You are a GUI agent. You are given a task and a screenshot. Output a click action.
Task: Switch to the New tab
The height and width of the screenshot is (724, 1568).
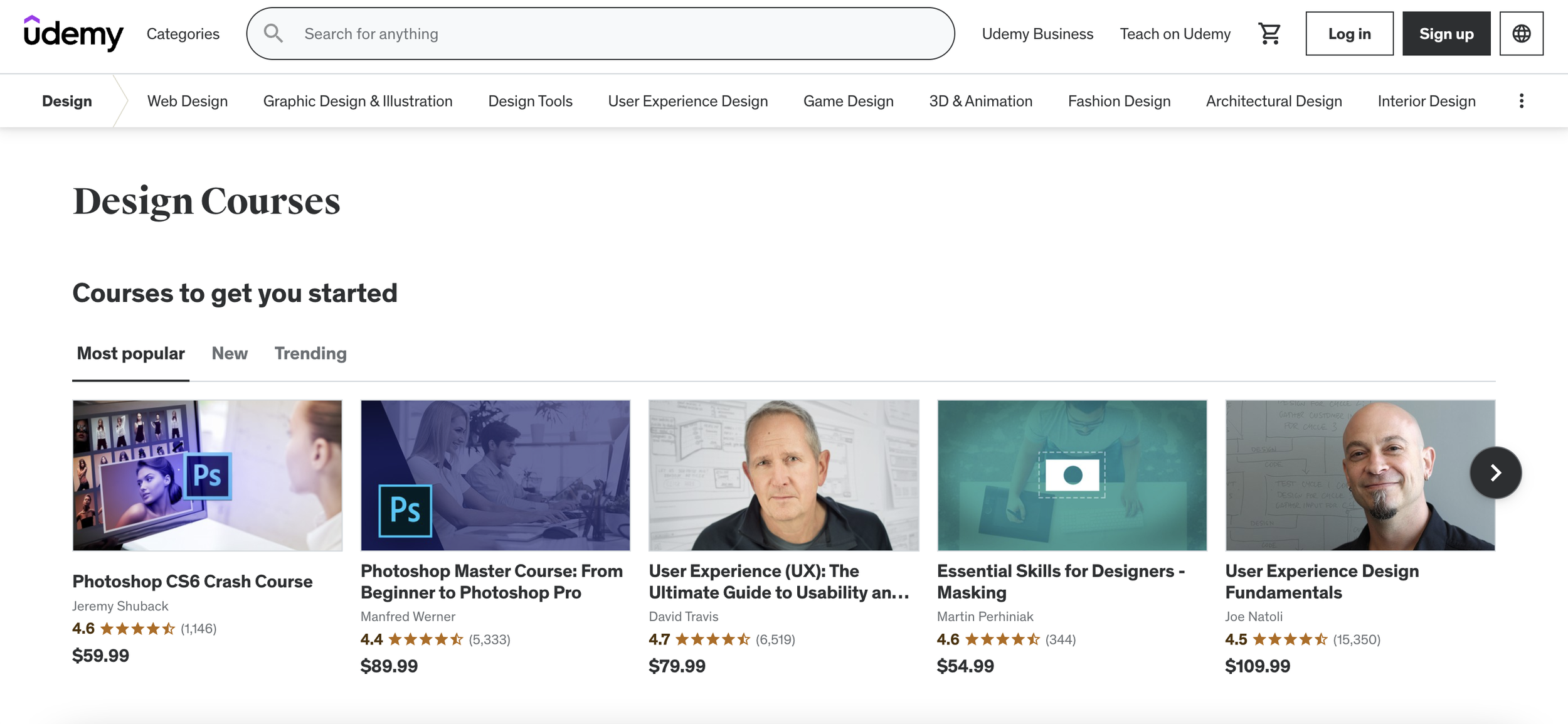point(230,353)
